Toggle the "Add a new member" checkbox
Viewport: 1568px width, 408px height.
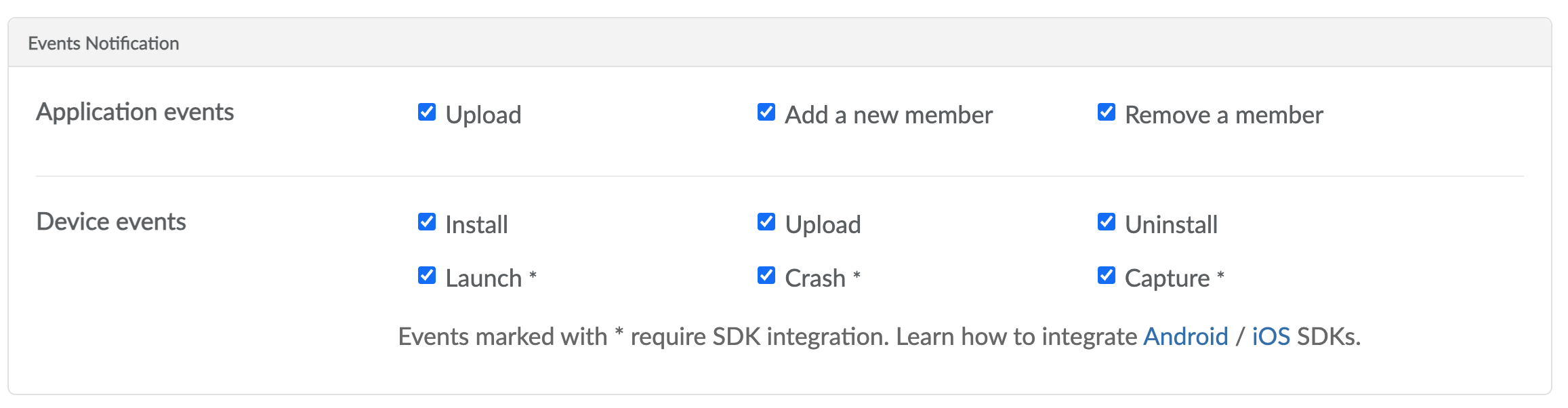pos(766,112)
